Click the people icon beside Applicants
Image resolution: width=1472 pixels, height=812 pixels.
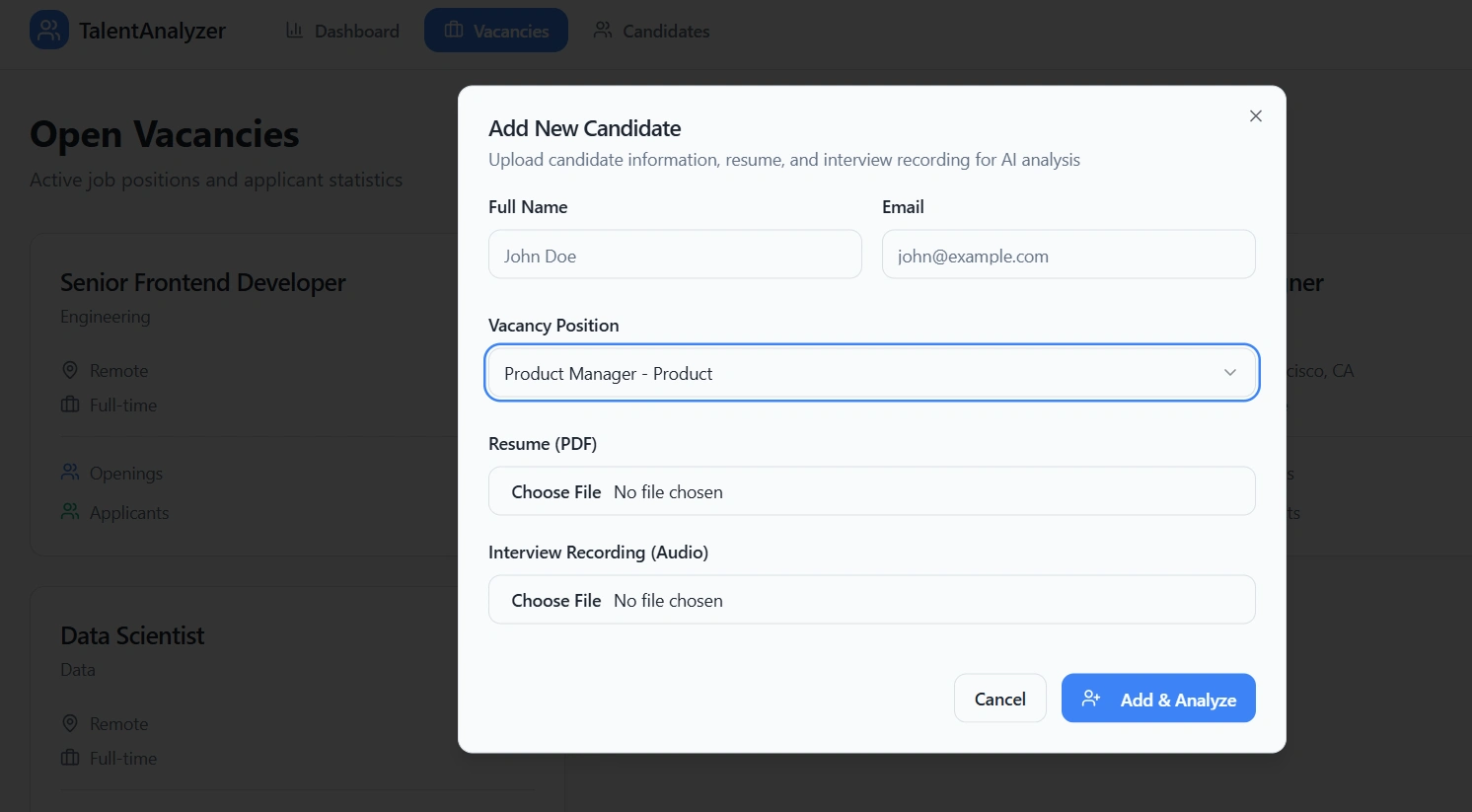[70, 512]
